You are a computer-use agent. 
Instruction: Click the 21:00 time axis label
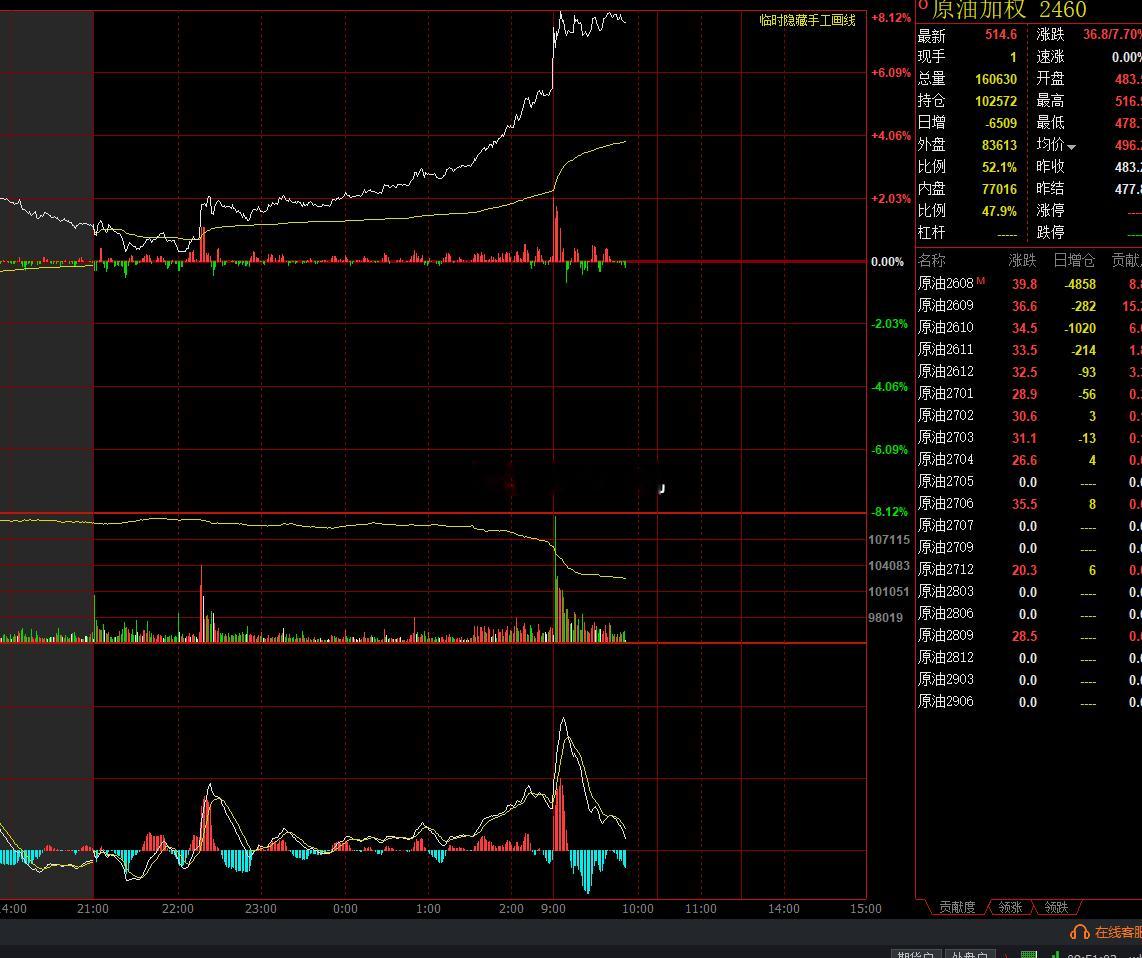92,908
